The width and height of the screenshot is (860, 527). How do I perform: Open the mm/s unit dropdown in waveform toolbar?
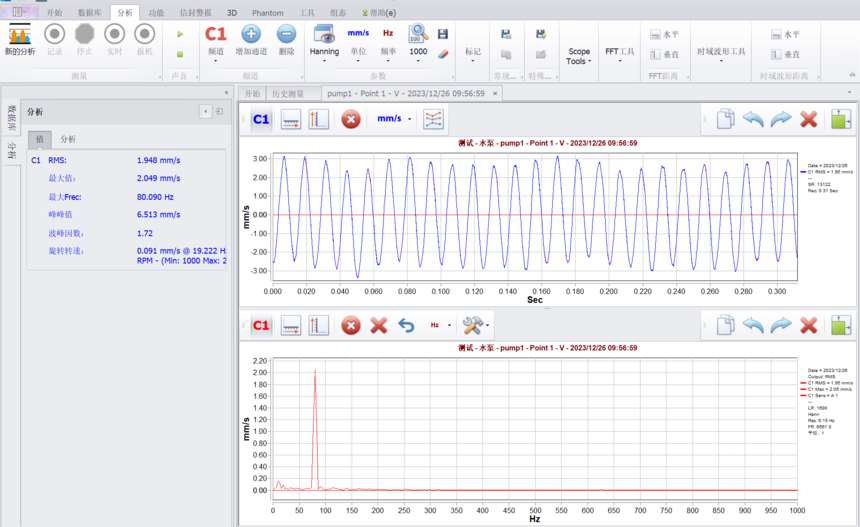click(x=394, y=119)
